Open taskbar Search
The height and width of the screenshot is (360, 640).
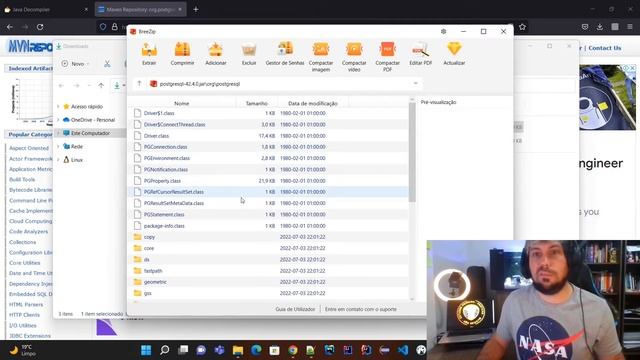coord(164,350)
